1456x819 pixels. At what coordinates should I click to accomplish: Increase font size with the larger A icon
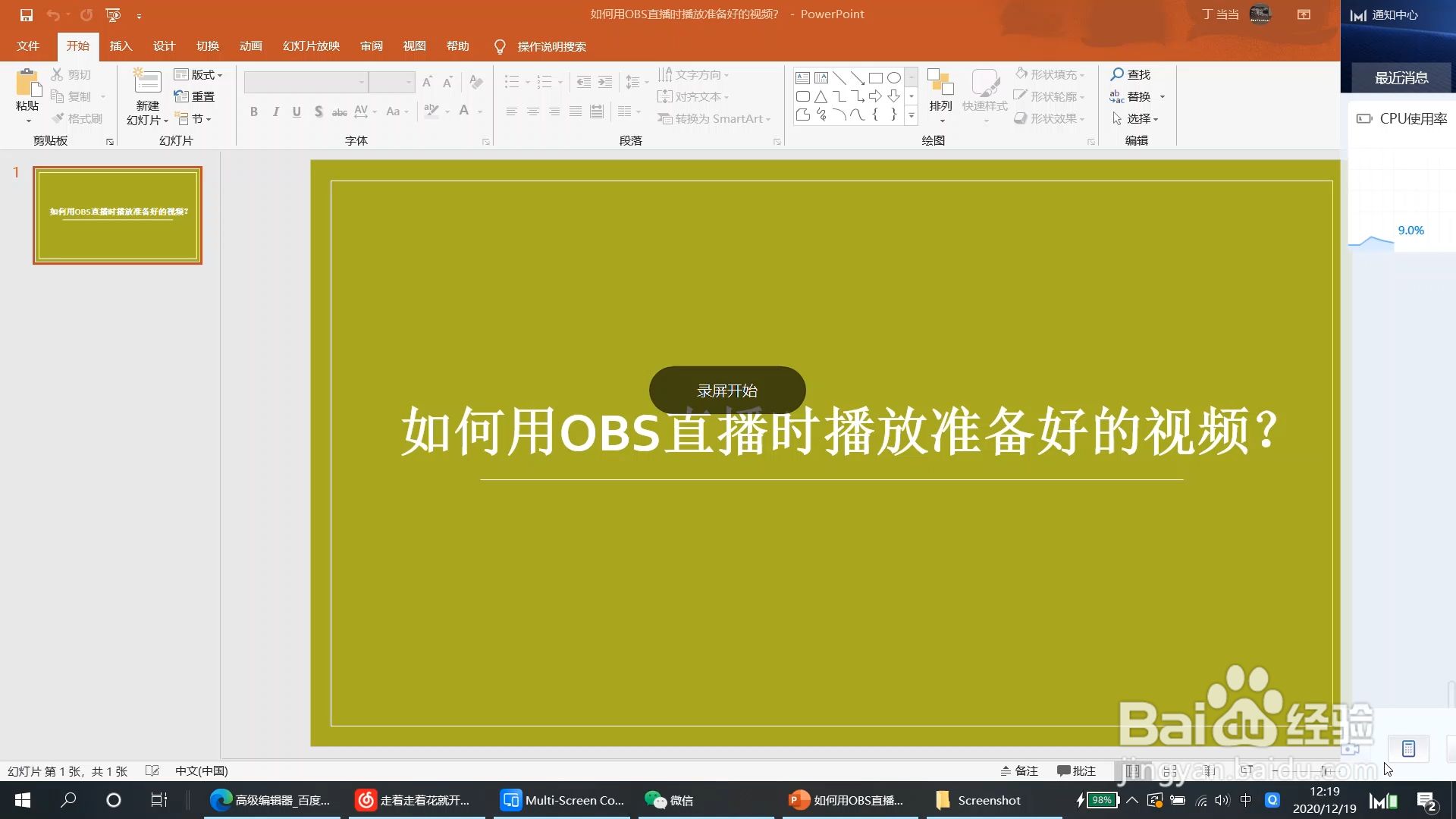427,82
